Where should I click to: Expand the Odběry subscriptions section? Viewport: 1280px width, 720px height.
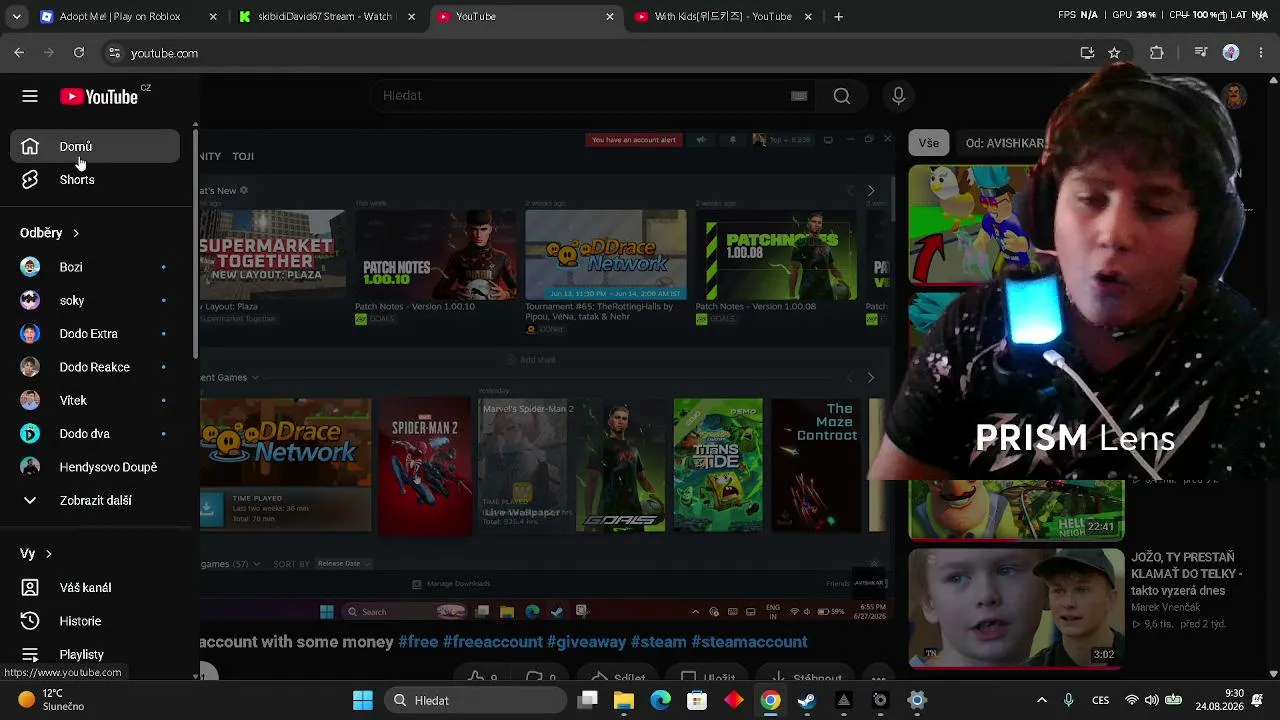[x=50, y=233]
